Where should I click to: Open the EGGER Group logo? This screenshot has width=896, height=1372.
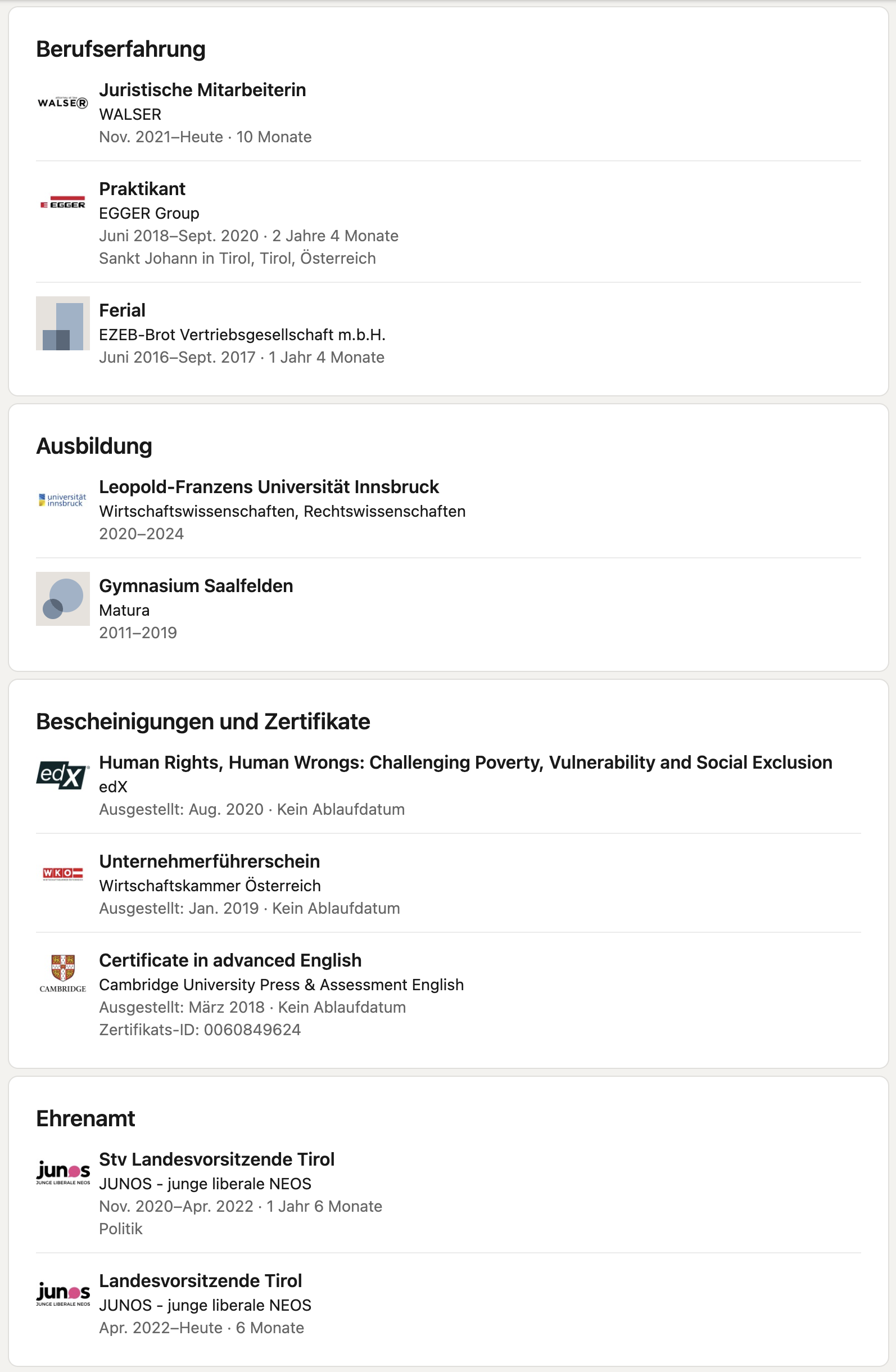tap(63, 202)
